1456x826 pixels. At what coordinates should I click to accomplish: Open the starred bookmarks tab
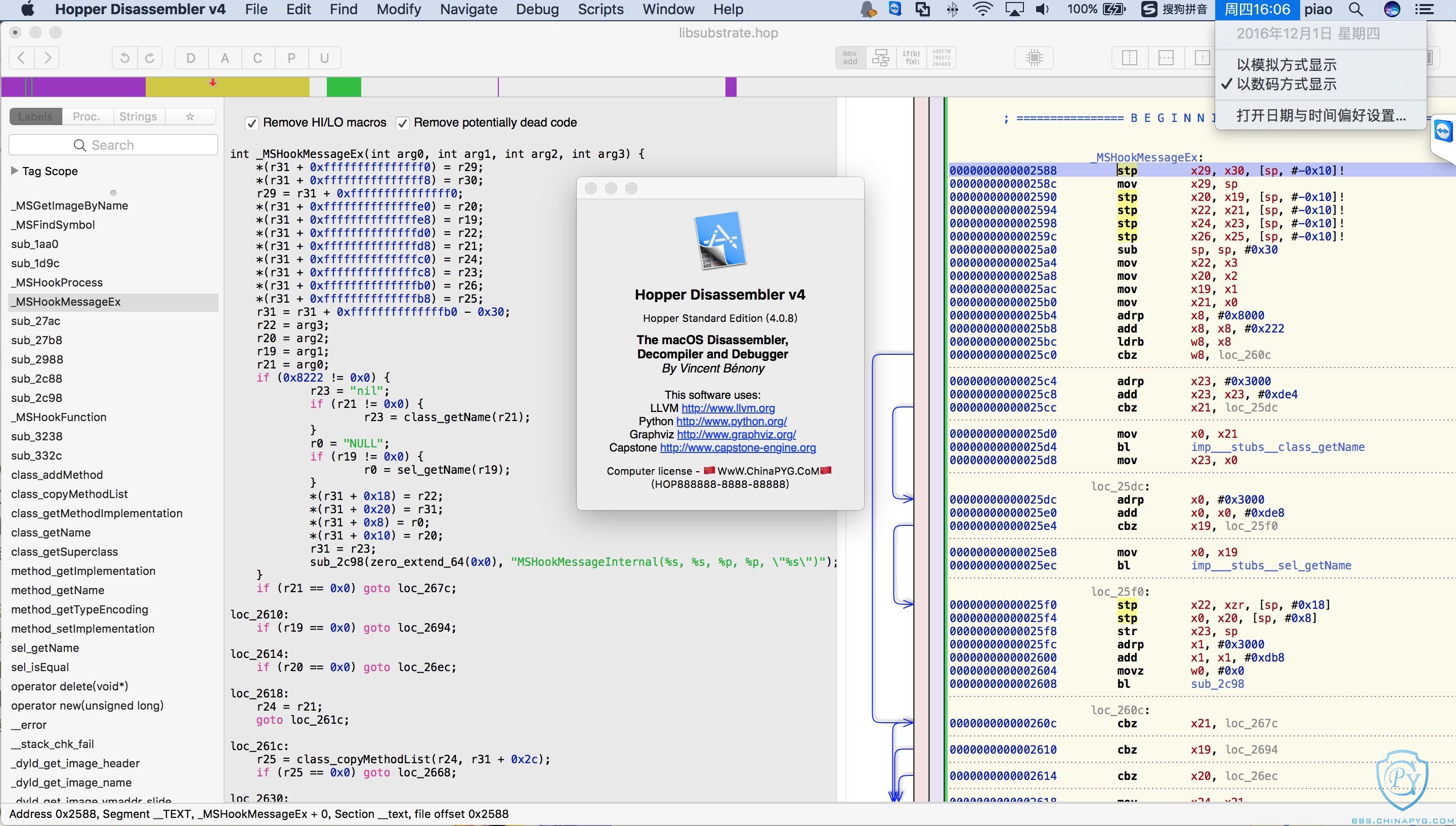point(191,116)
